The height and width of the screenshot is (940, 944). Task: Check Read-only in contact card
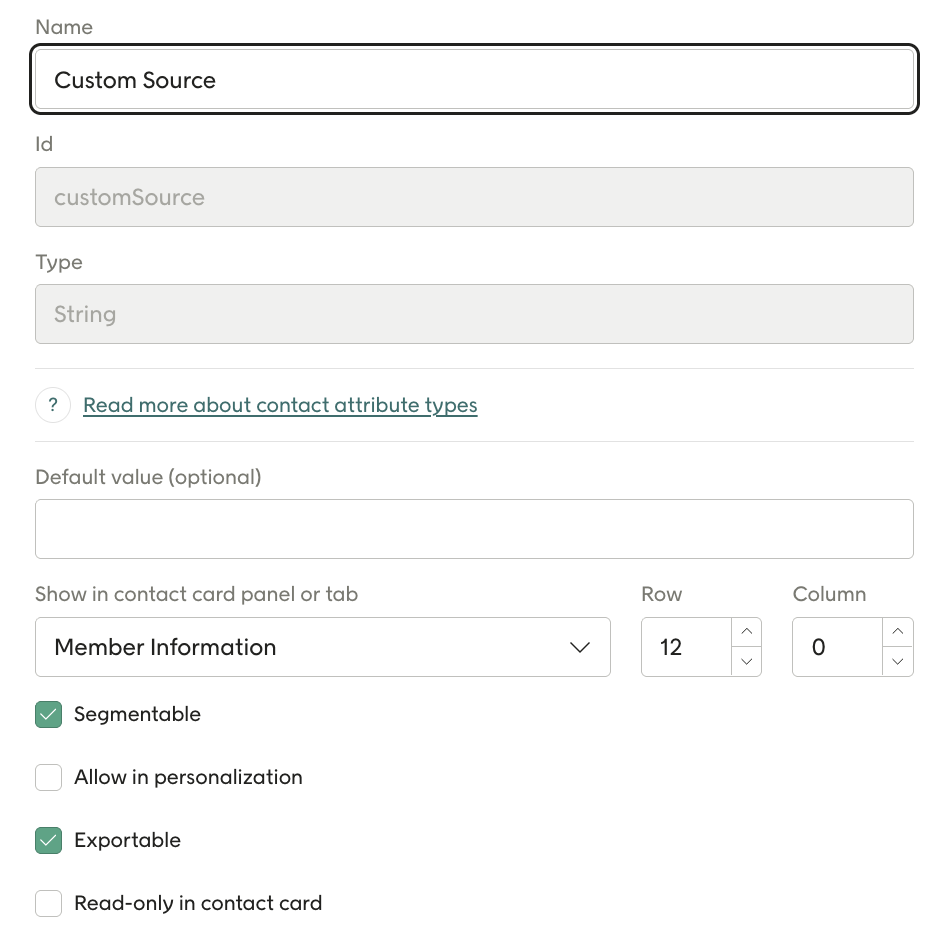click(x=48, y=903)
